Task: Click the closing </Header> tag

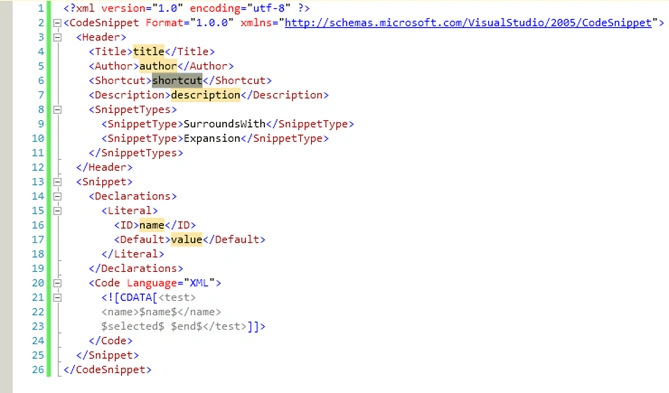Action: 104,168
